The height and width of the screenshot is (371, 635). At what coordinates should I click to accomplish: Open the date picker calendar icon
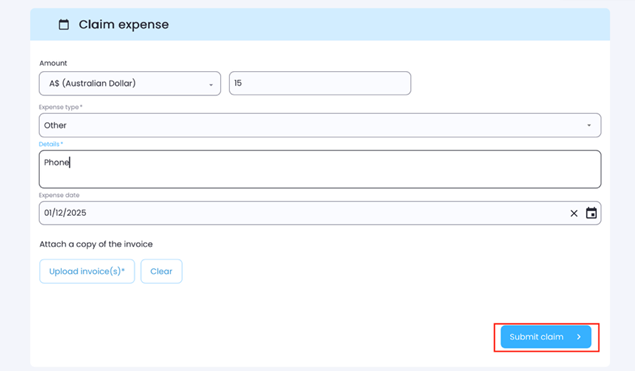pyautogui.click(x=591, y=213)
